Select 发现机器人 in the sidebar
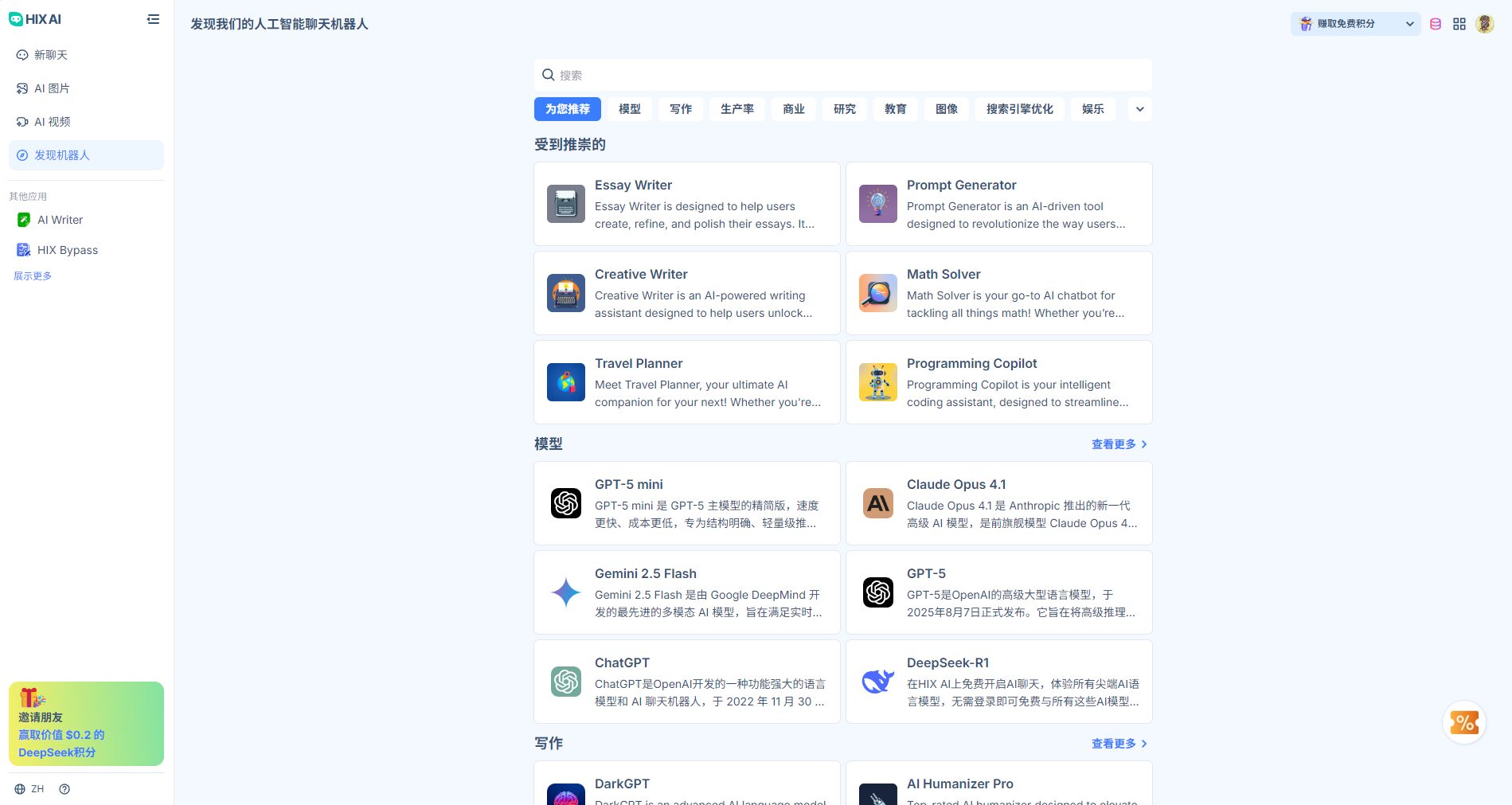 point(86,155)
